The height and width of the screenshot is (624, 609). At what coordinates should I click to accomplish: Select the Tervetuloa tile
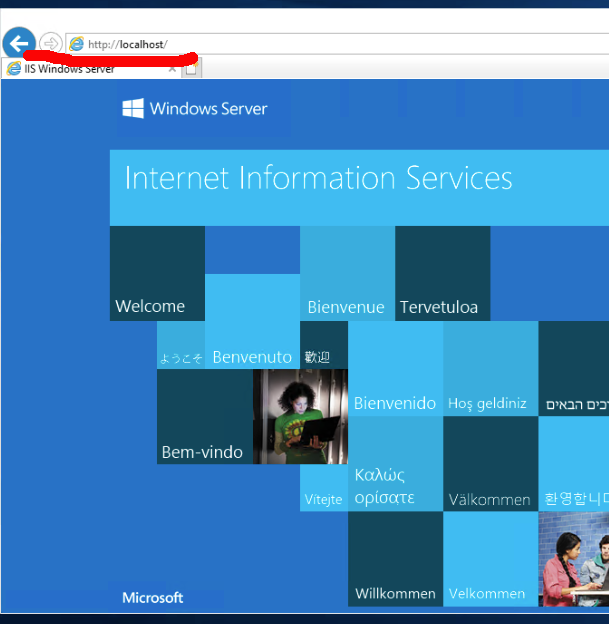click(x=442, y=273)
